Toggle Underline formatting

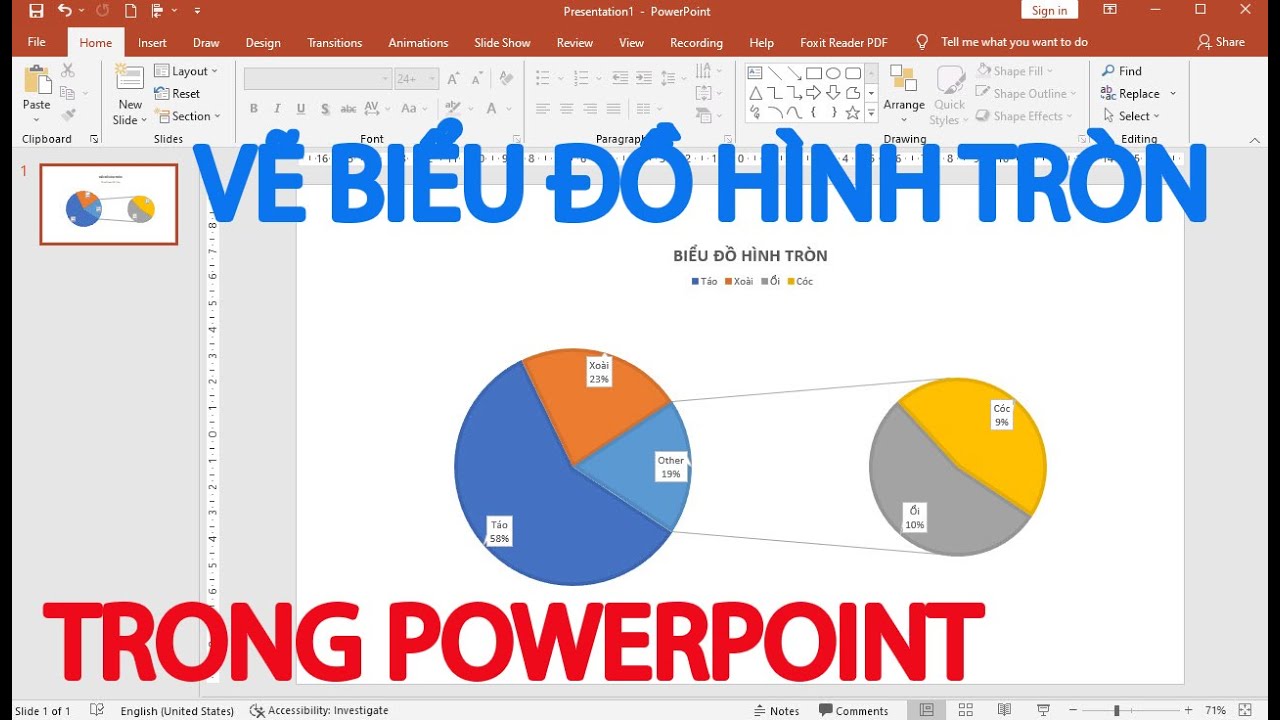click(301, 109)
